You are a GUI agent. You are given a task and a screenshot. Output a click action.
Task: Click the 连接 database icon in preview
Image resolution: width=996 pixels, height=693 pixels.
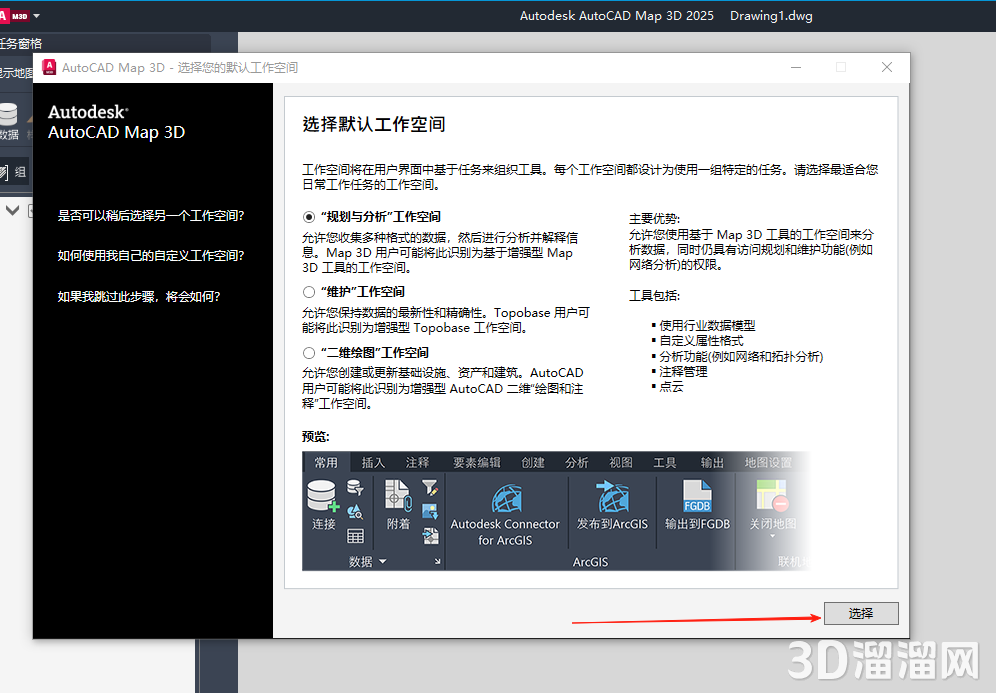[x=323, y=496]
